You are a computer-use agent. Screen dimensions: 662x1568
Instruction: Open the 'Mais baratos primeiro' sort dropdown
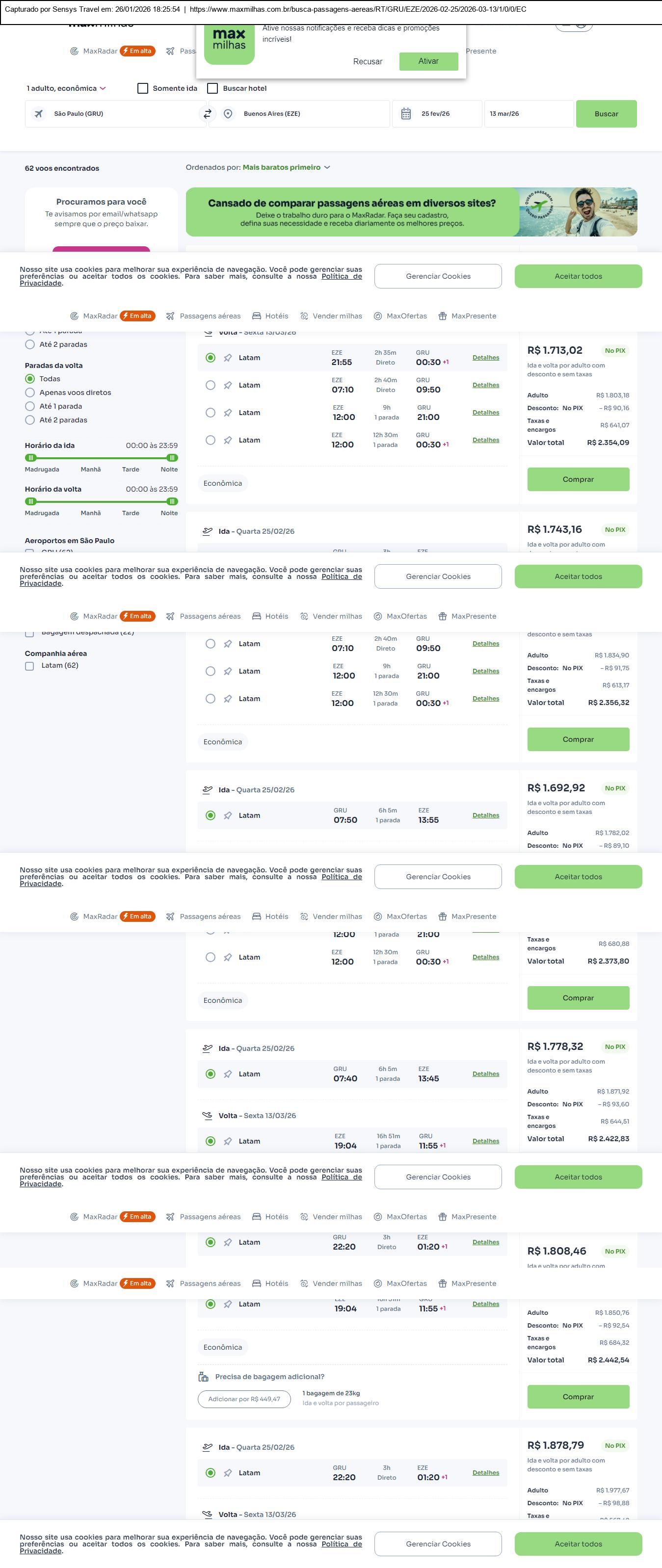pos(286,167)
